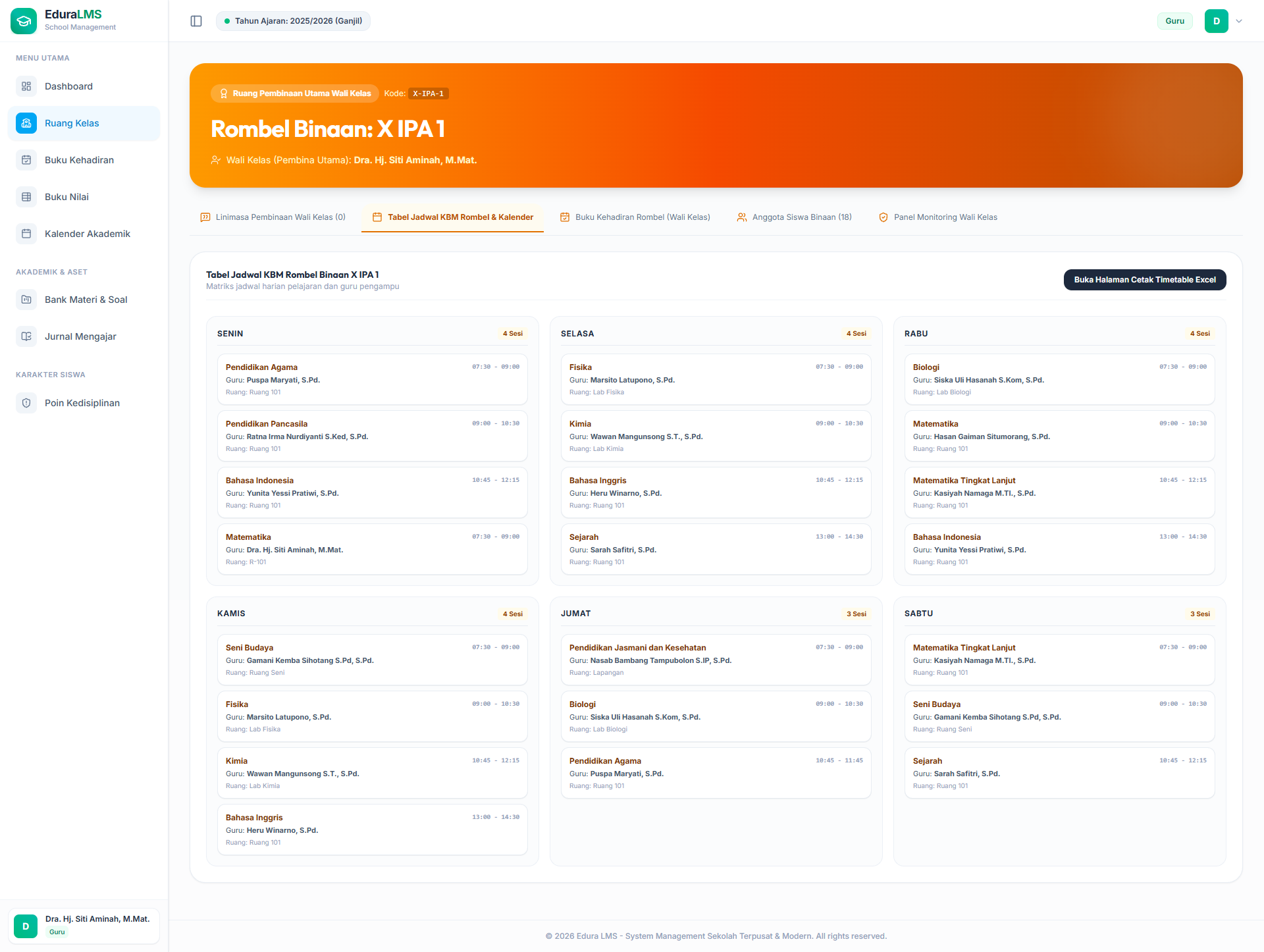1264x952 pixels.
Task: Select Selasa Sejarah session card
Action: click(716, 549)
